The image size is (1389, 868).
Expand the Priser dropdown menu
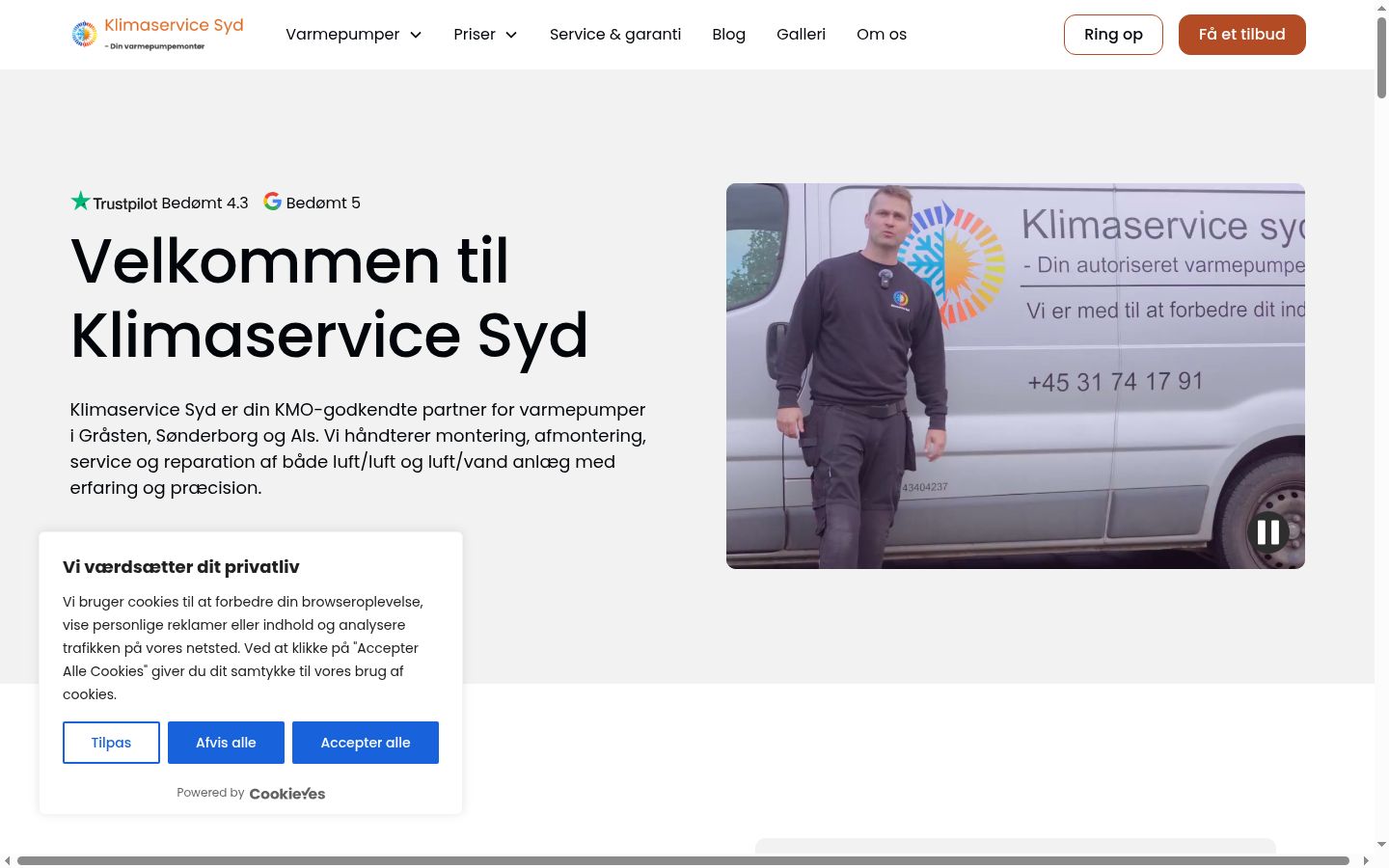click(x=486, y=35)
